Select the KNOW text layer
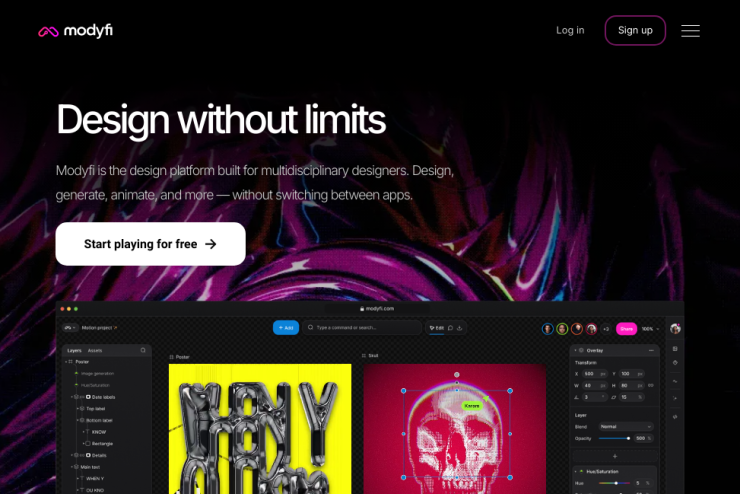The width and height of the screenshot is (740, 494). click(99, 432)
